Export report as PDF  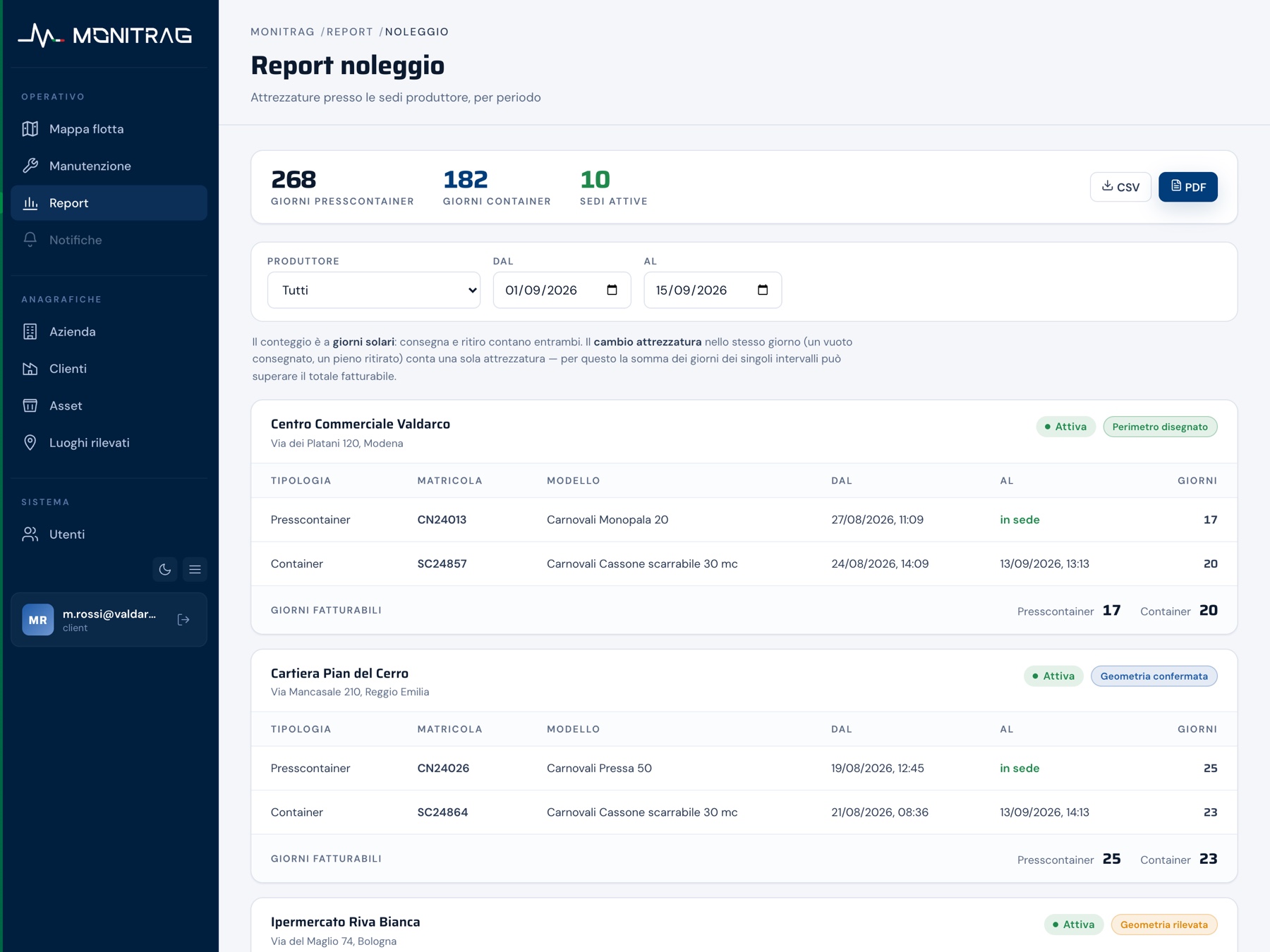[1188, 187]
